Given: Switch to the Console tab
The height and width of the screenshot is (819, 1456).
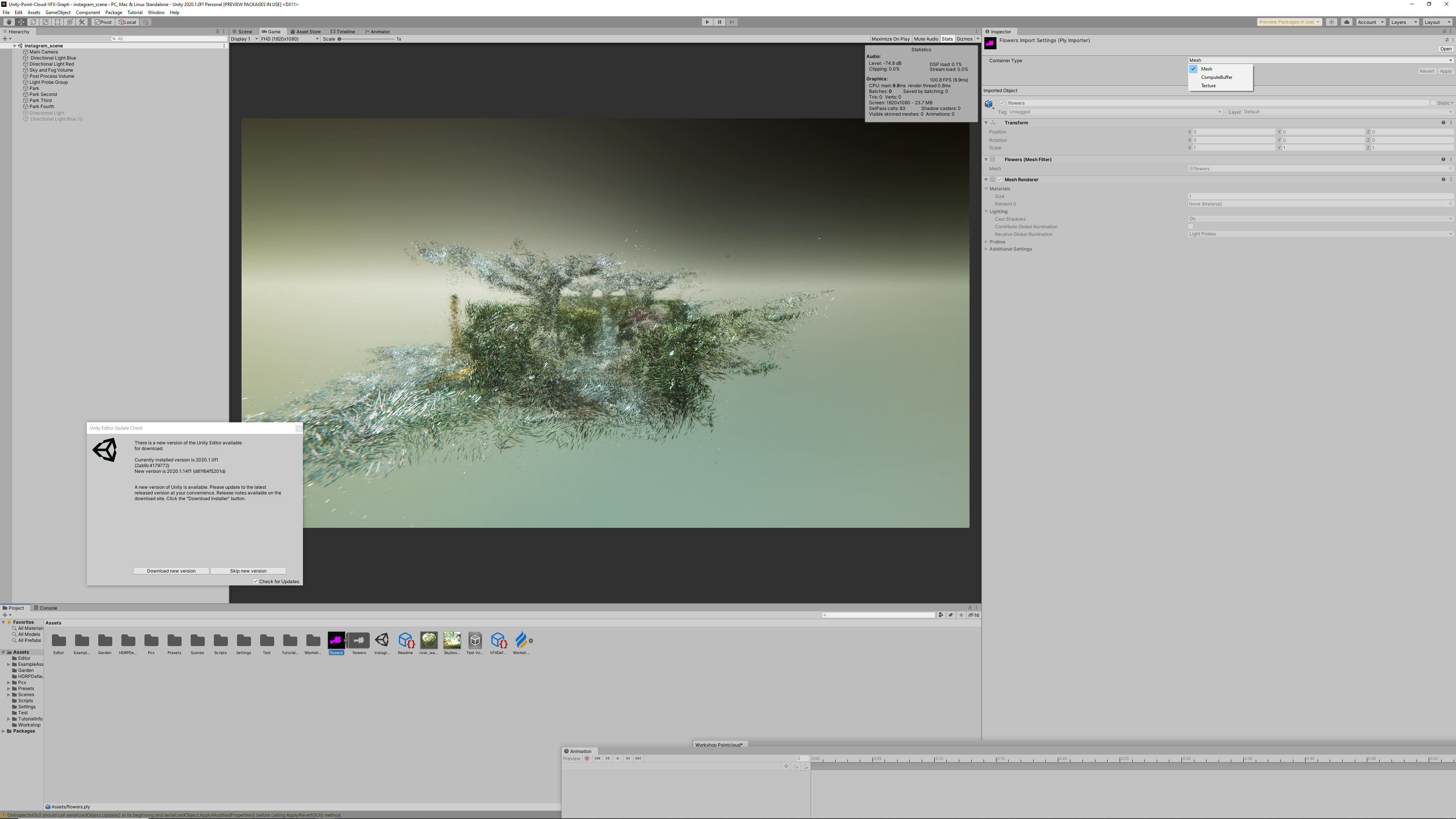Looking at the screenshot, I should [x=46, y=608].
